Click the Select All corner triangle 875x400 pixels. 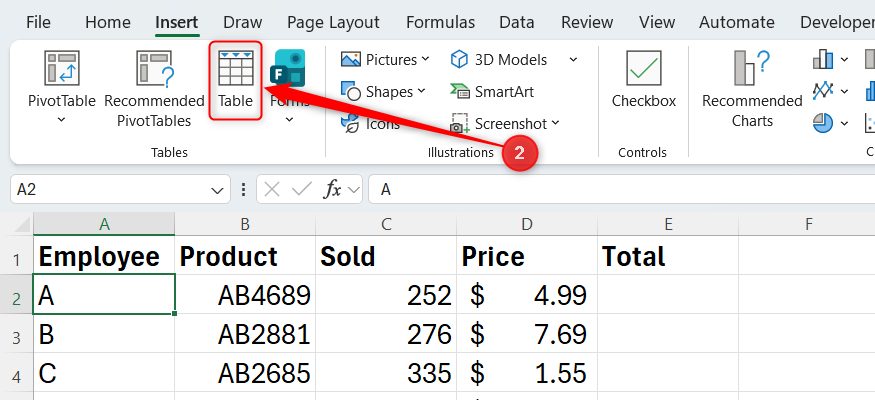pos(21,224)
